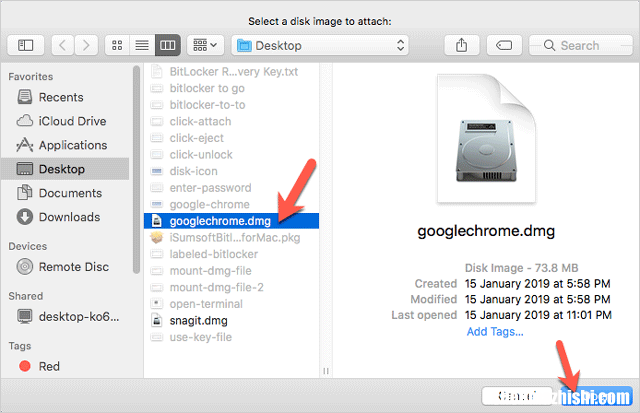Open Documents in the sidebar
This screenshot has height=413, width=640.
[65, 193]
